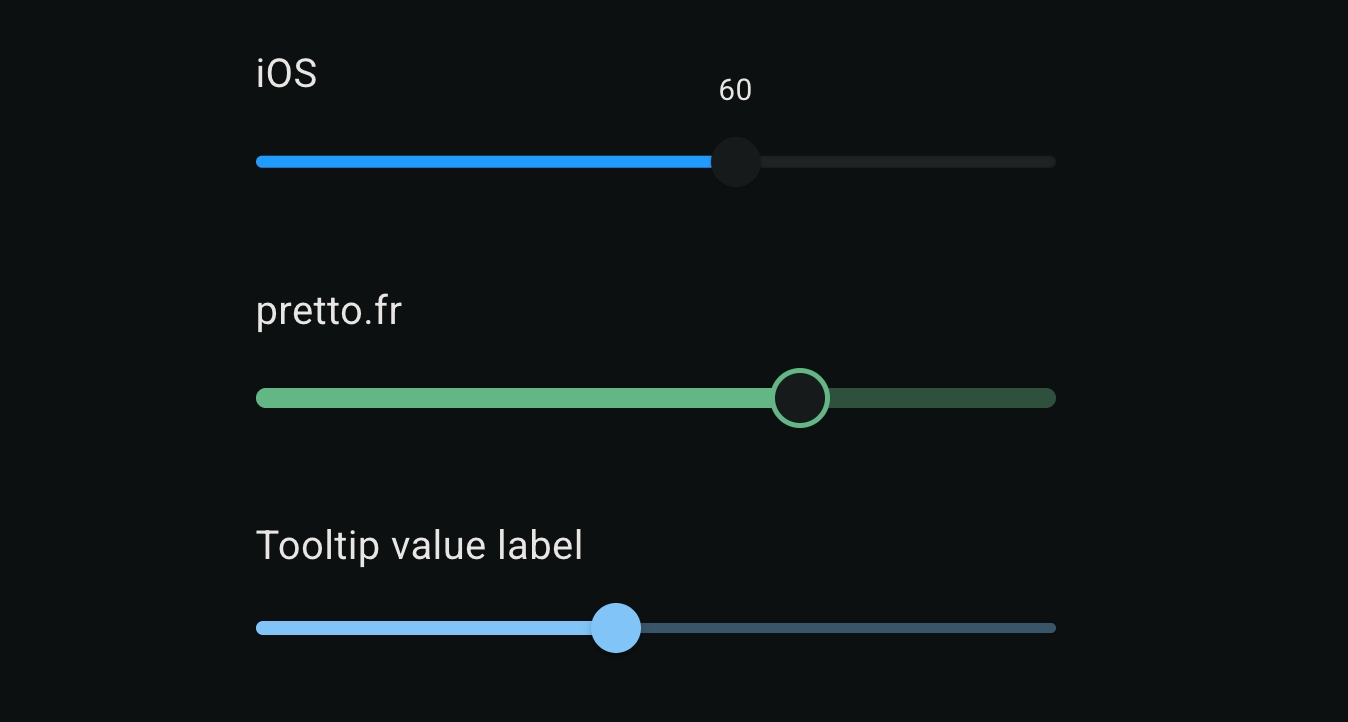This screenshot has height=722, width=1348.
Task: Click the "pretto.fr" slider heading
Action: [329, 311]
